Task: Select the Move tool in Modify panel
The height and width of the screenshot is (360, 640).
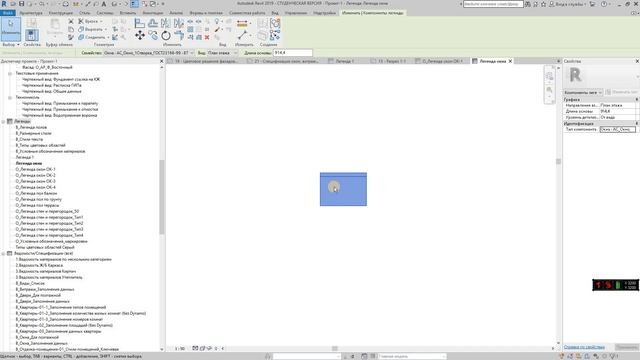Action: point(140,36)
